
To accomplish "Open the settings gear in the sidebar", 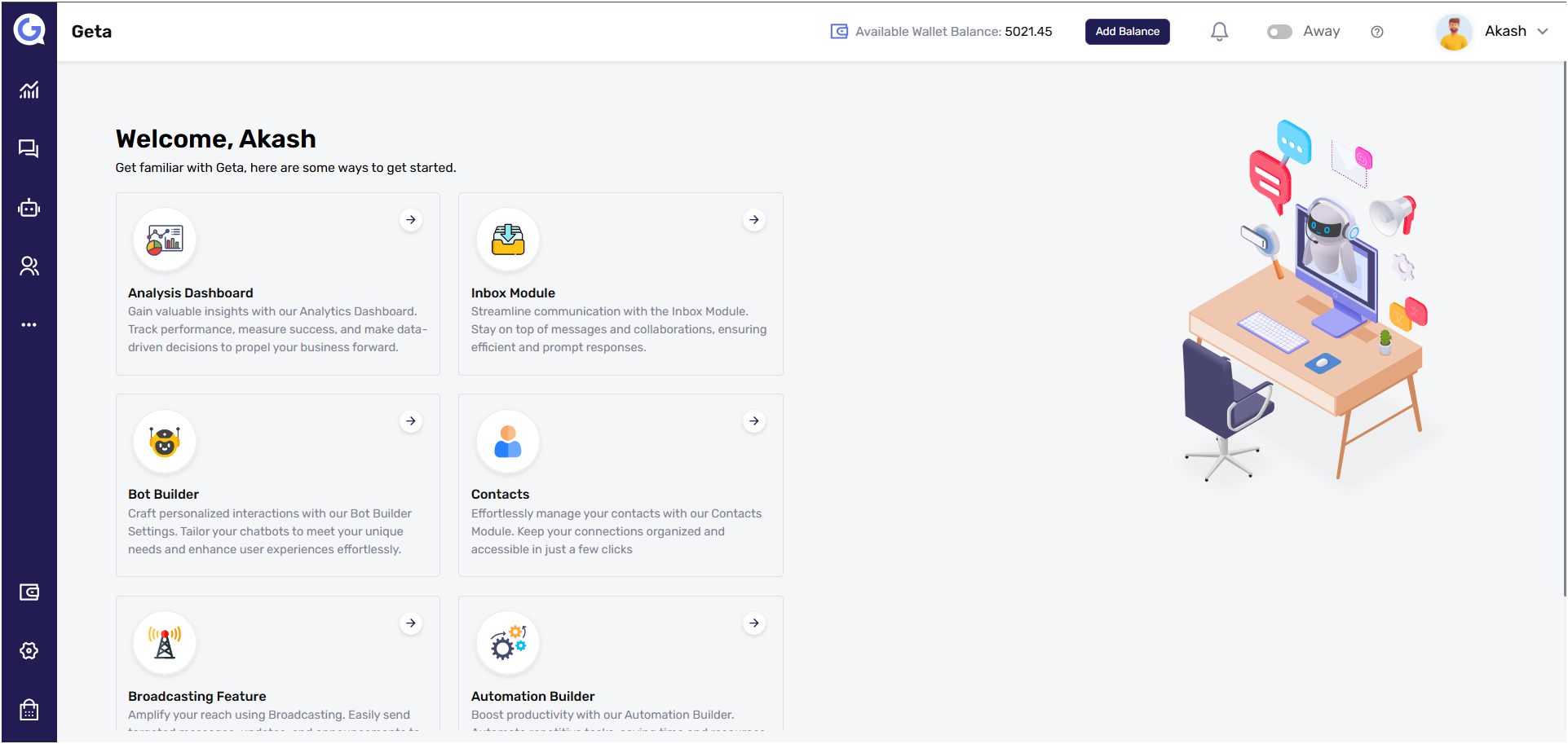I will click(29, 651).
